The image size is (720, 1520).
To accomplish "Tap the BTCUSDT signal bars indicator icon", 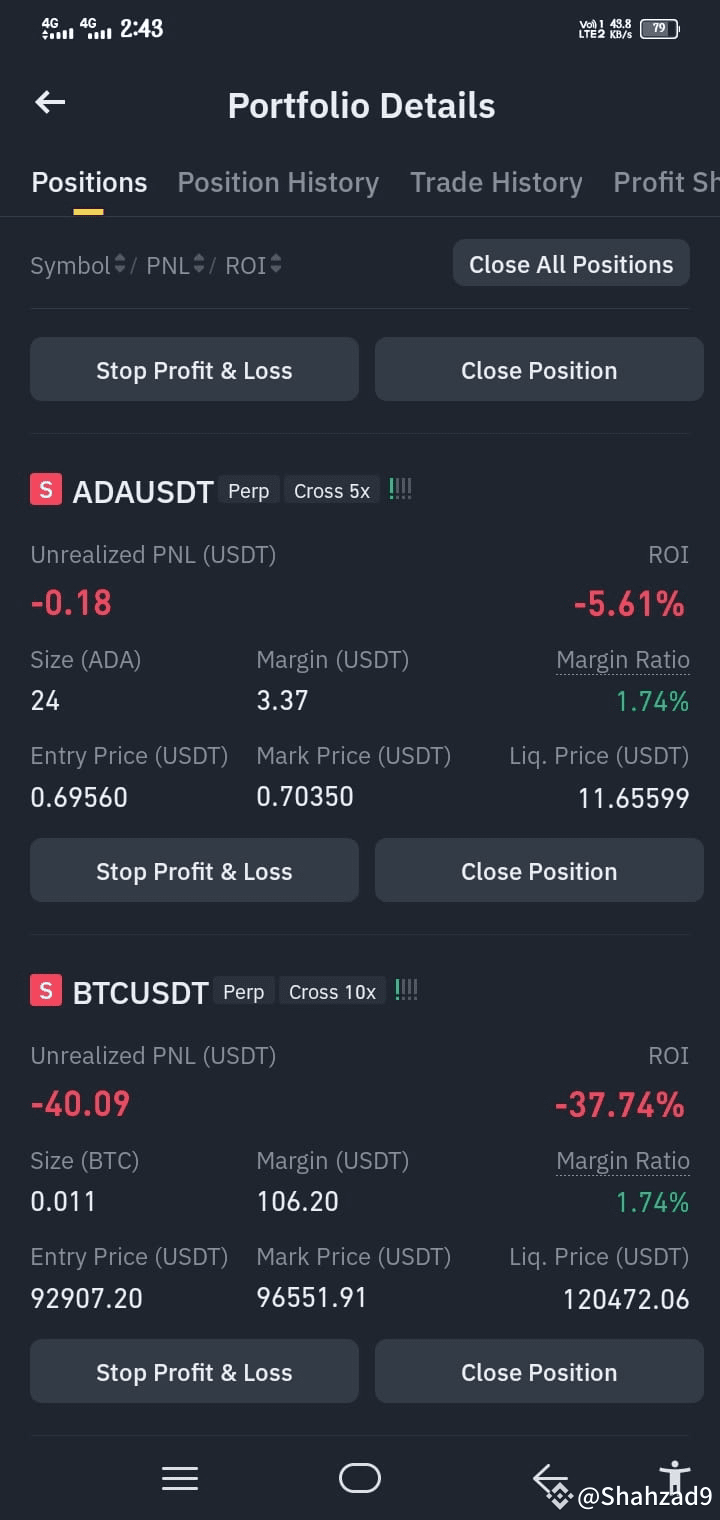I will click(406, 990).
